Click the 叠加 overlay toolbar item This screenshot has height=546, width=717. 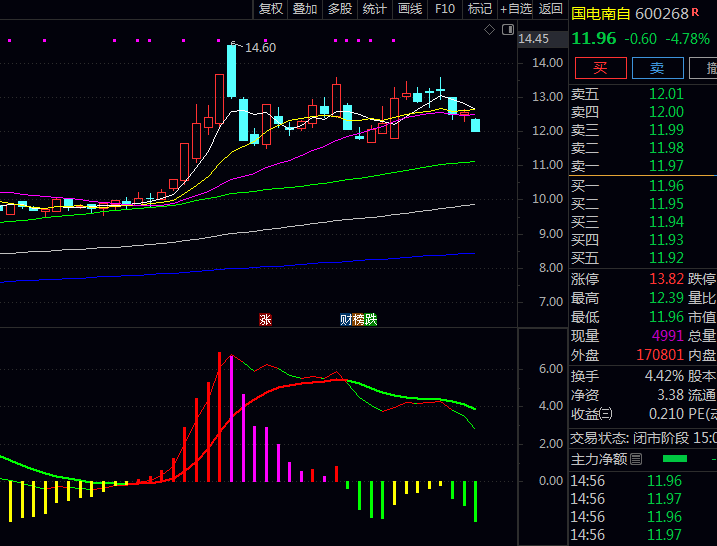click(x=305, y=9)
